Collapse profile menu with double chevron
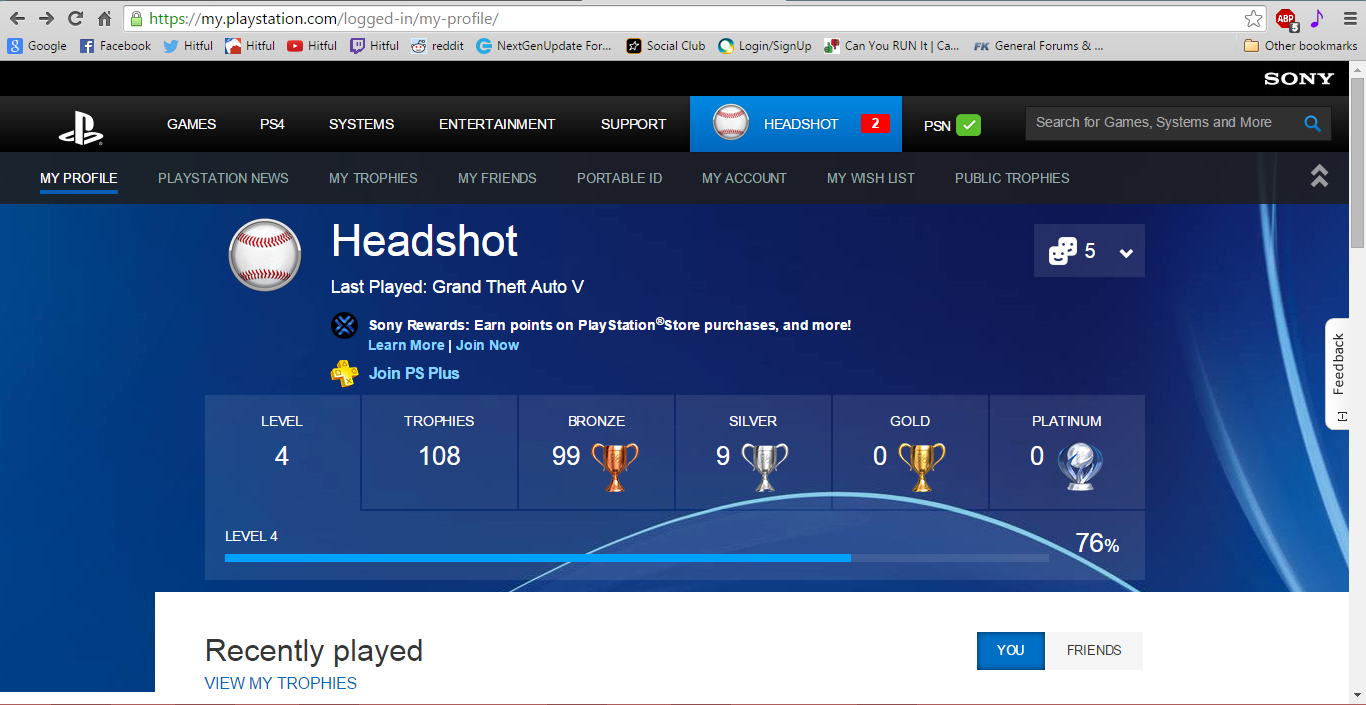Viewport: 1366px width, 705px height. tap(1319, 176)
